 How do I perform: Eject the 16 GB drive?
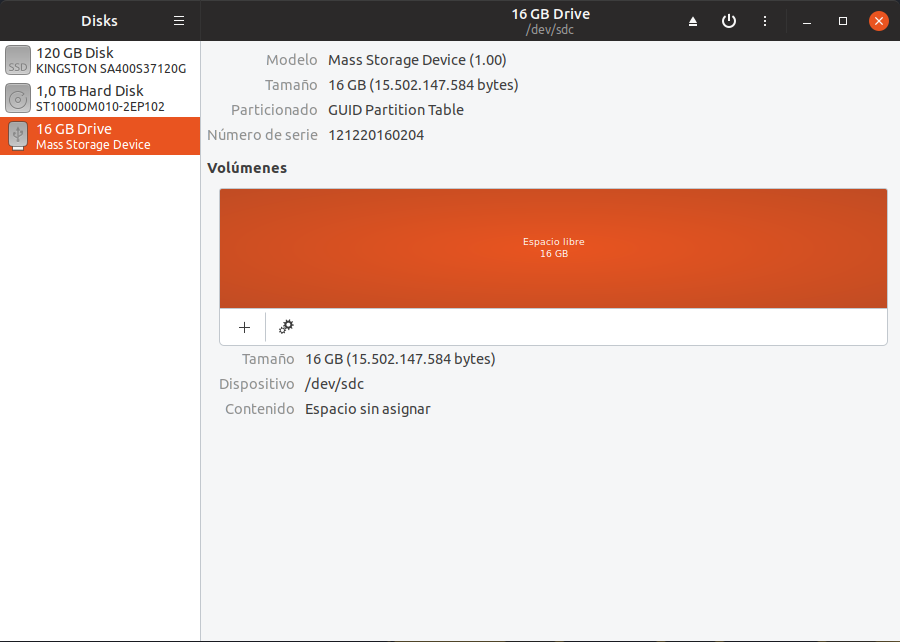pos(694,21)
